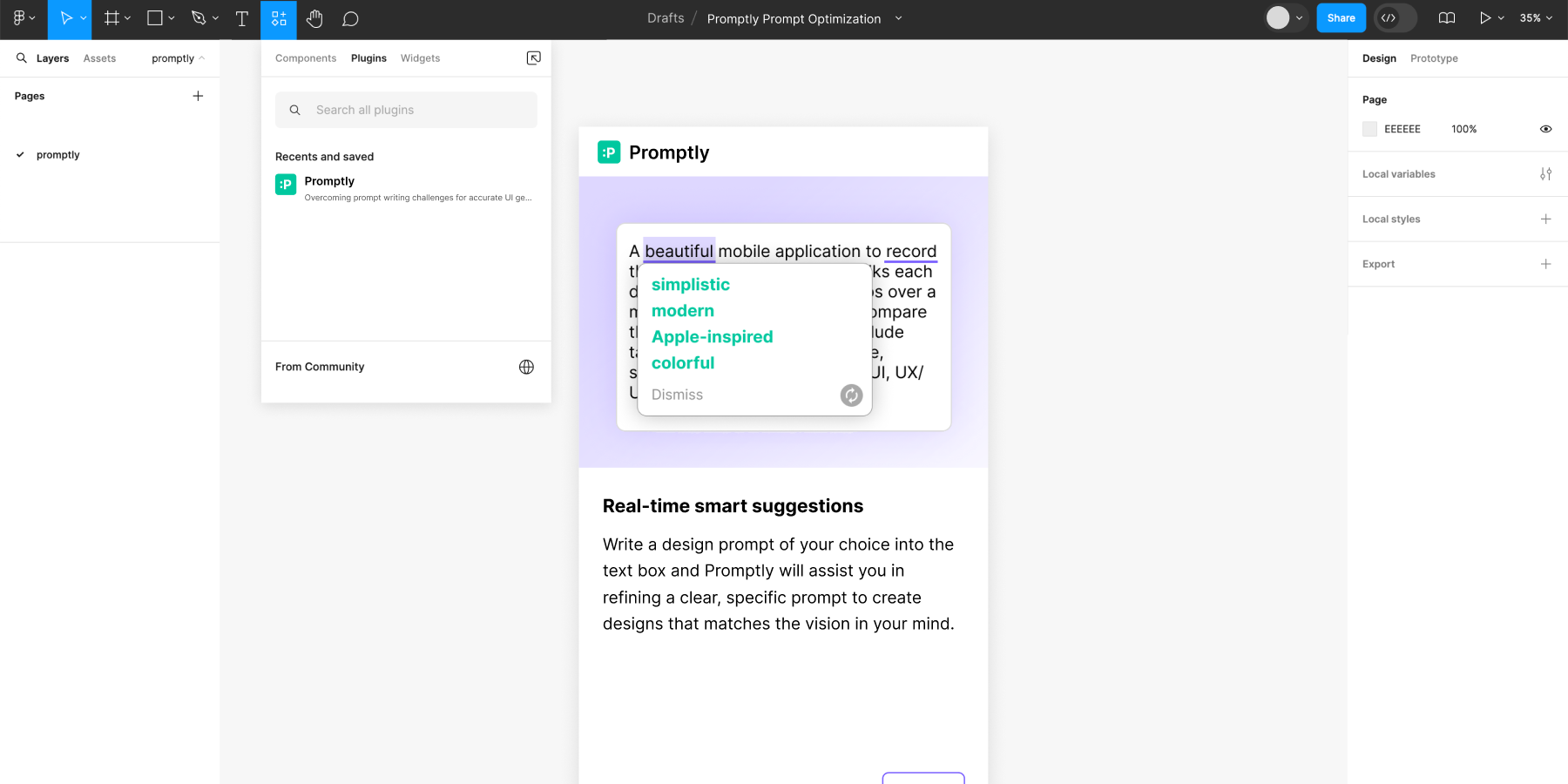Switch to the Widgets tab

point(420,58)
